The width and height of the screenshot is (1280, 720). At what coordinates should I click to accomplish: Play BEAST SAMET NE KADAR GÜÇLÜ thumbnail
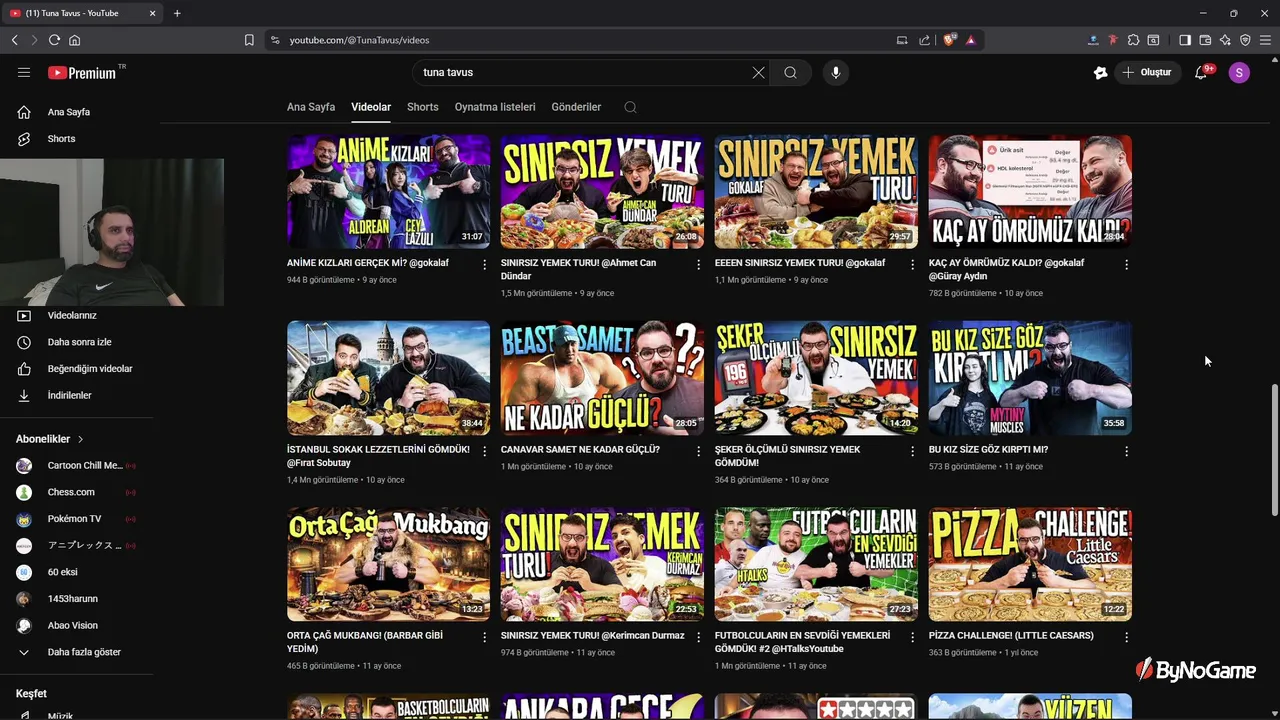tap(602, 378)
